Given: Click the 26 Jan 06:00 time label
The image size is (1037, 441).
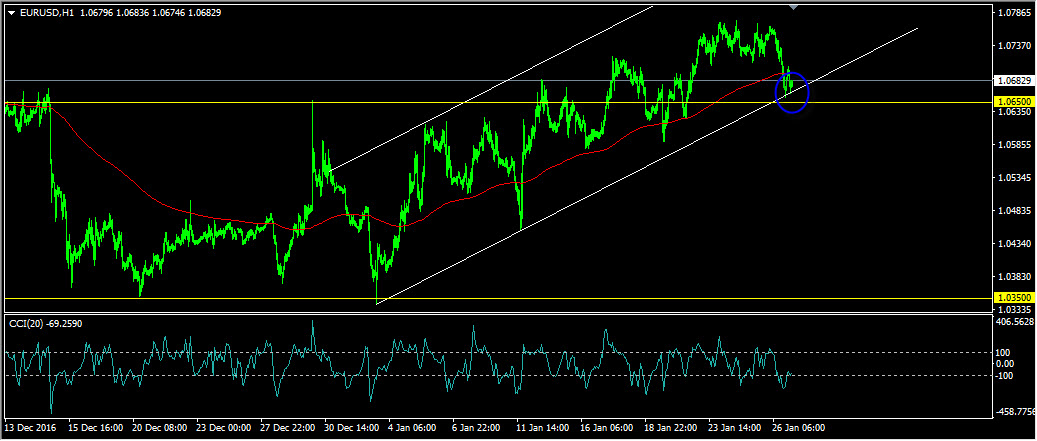Looking at the screenshot, I should coord(800,428).
